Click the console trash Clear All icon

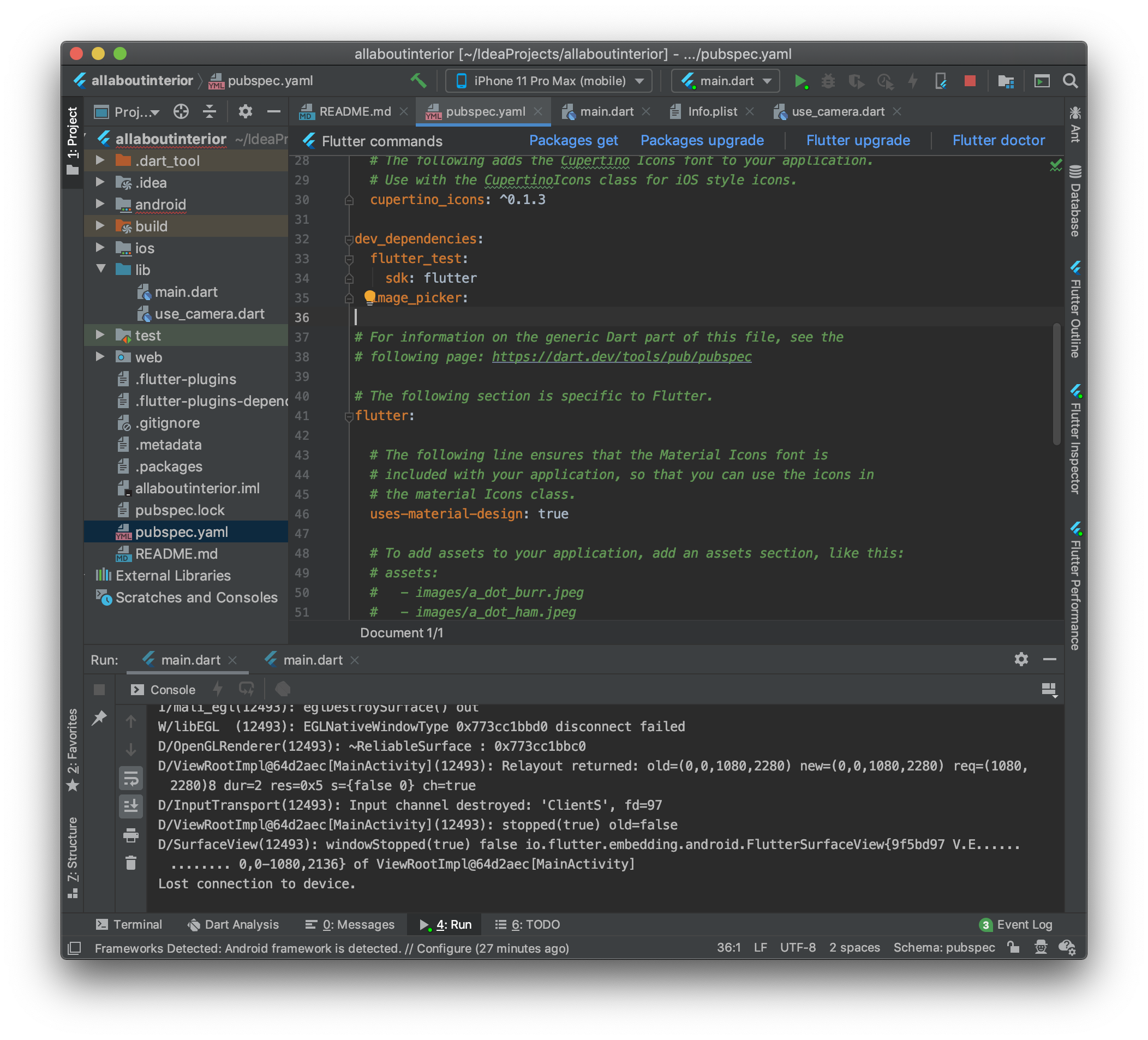(x=131, y=863)
